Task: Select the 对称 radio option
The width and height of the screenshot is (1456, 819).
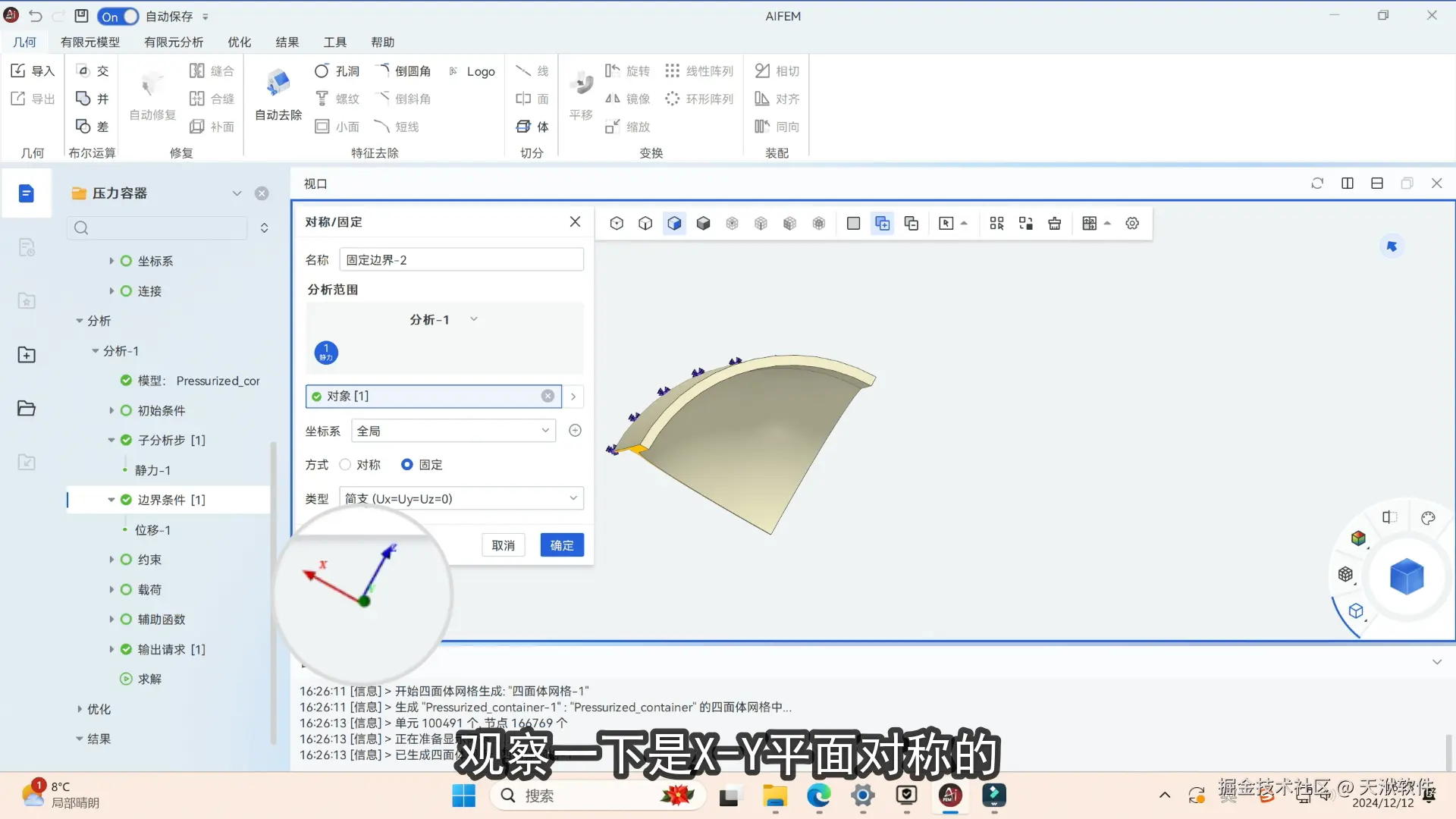Action: point(345,465)
